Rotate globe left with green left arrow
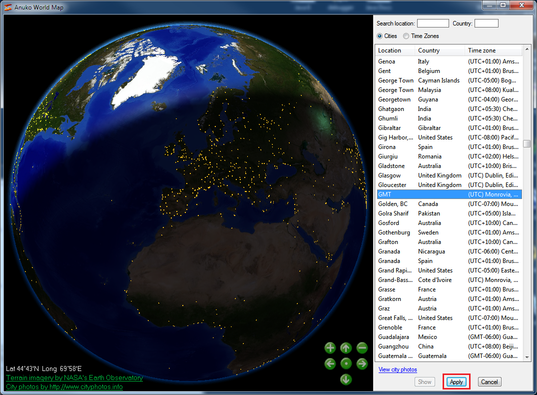 [330, 363]
